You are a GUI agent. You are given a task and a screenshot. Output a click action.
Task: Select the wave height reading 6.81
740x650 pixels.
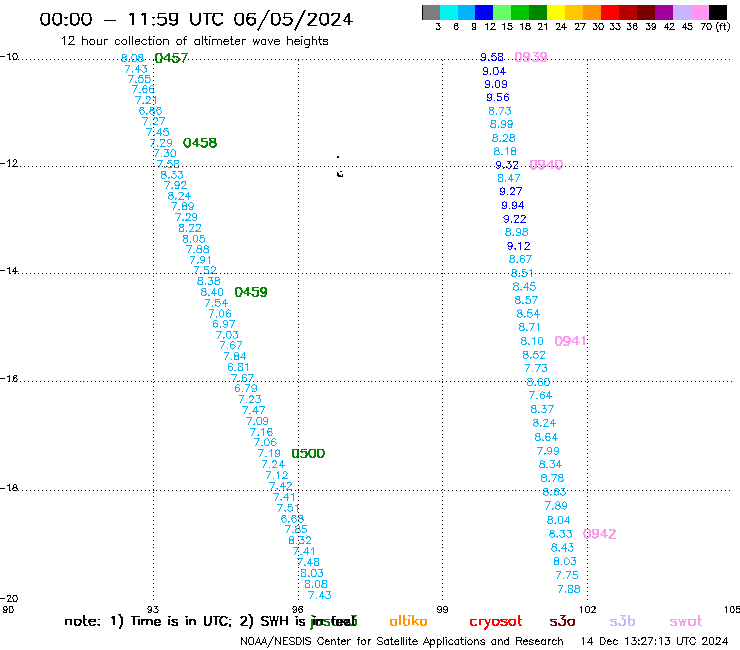[238, 367]
